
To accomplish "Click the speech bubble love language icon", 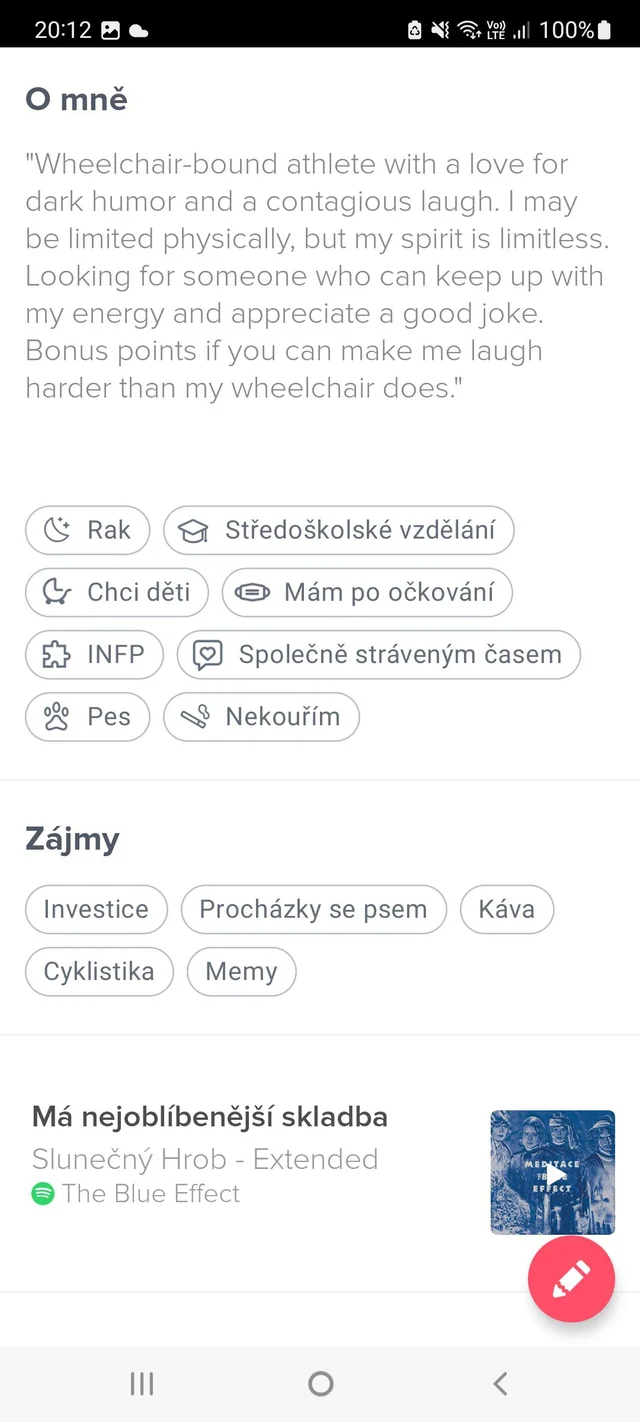I will click(x=209, y=655).
